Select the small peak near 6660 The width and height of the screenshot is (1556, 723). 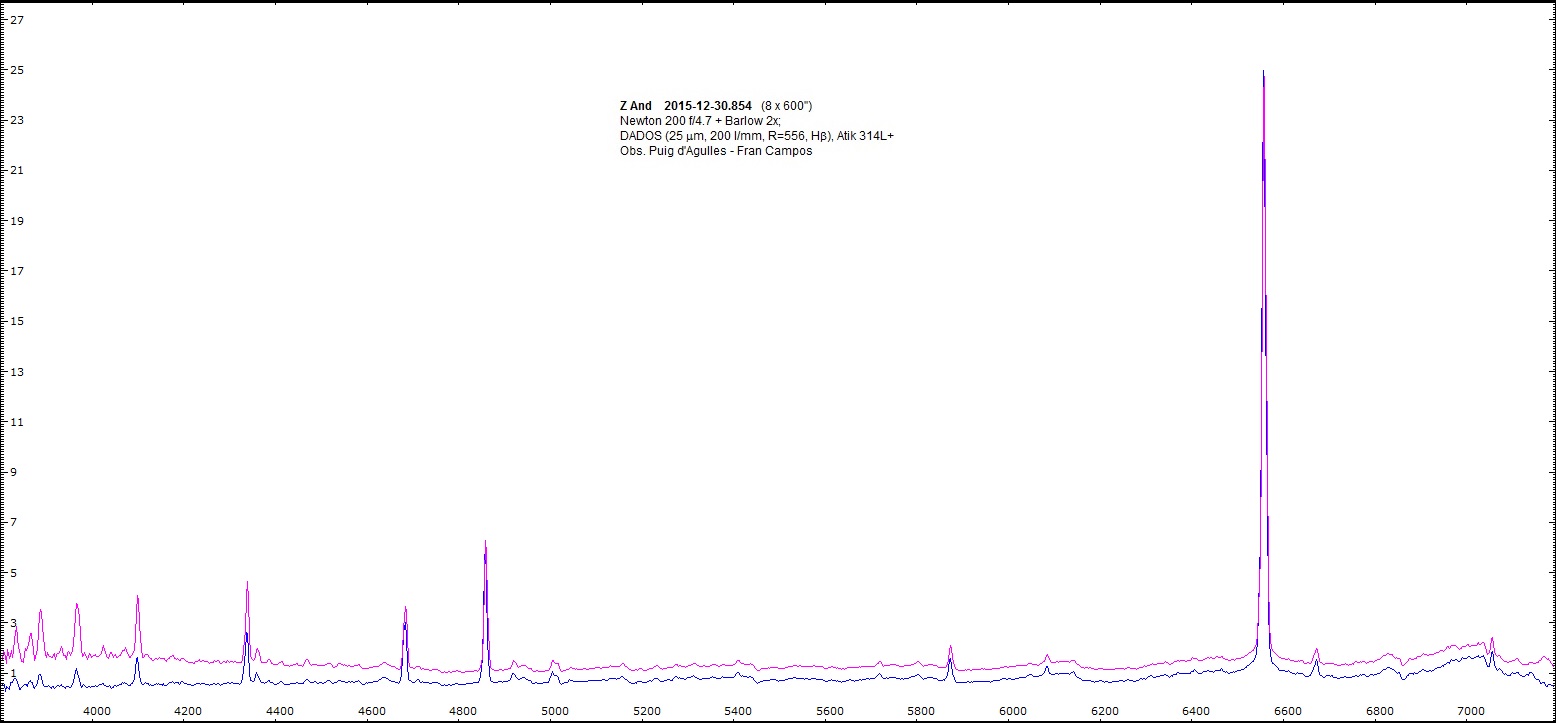(x=1316, y=651)
